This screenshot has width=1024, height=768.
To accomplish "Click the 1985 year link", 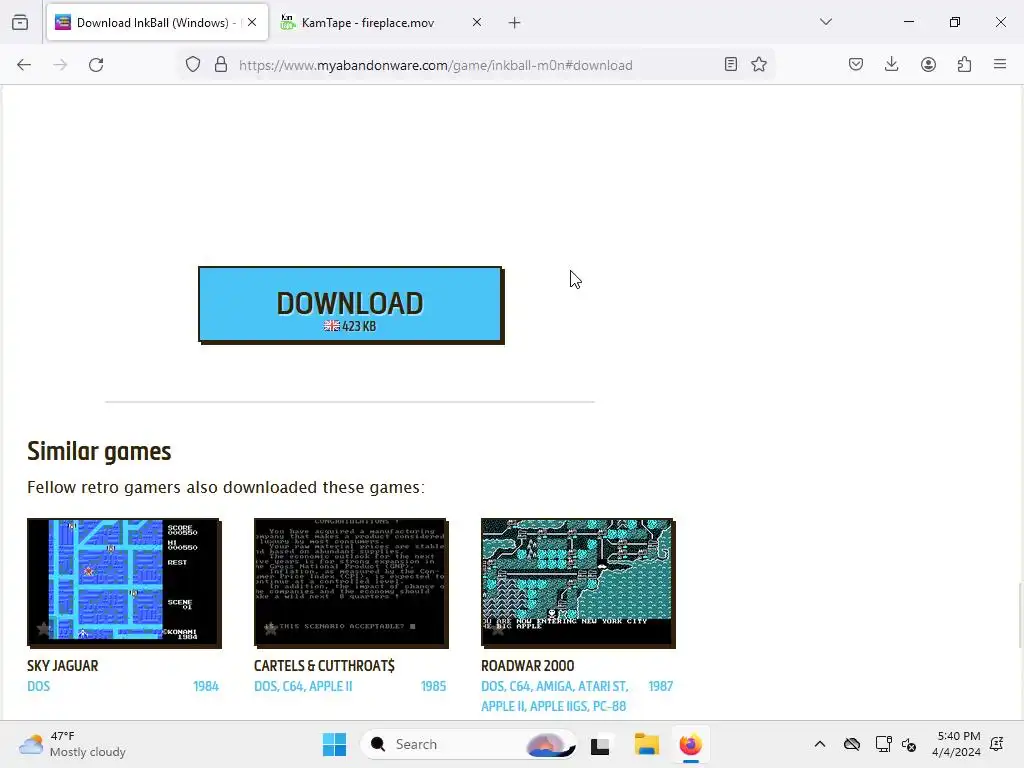I will tap(433, 686).
